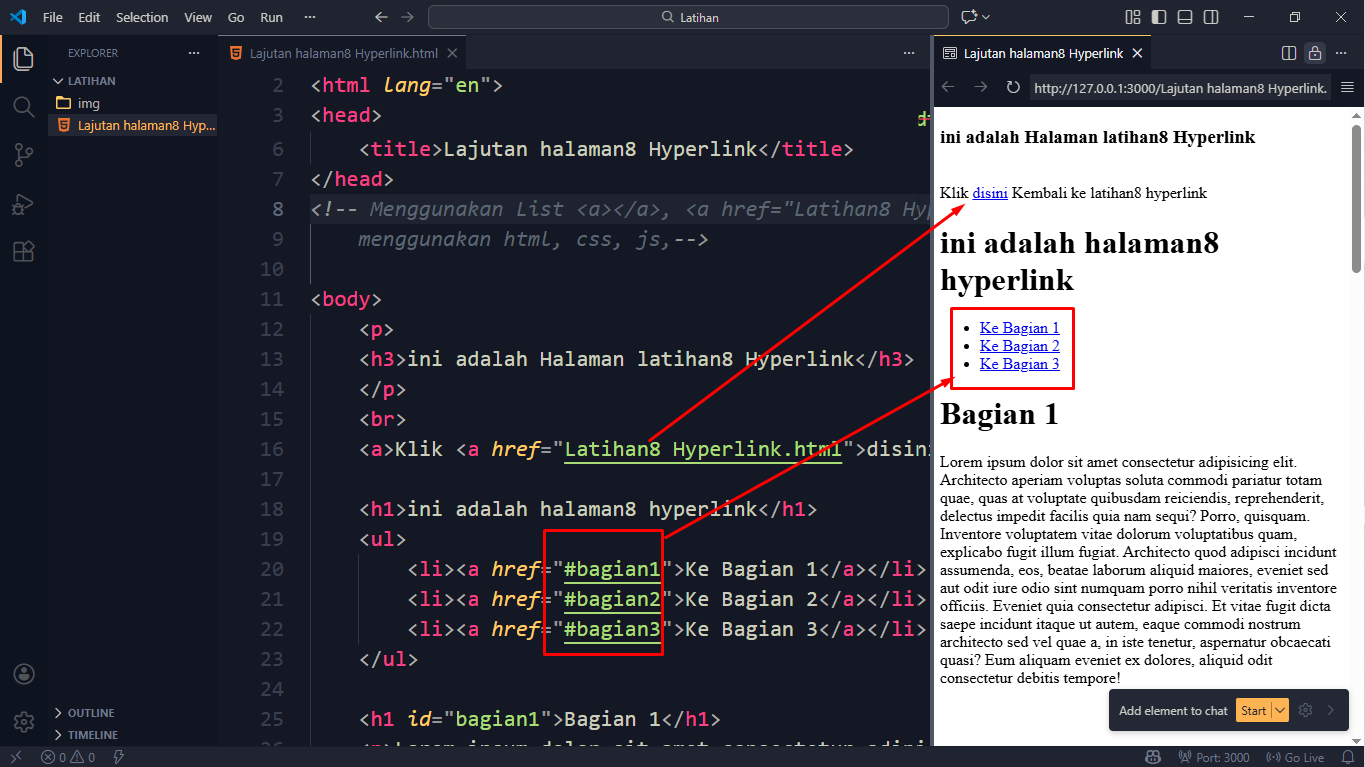This screenshot has height=767, width=1365.
Task: Reload the Live Preview page
Action: click(x=1013, y=87)
